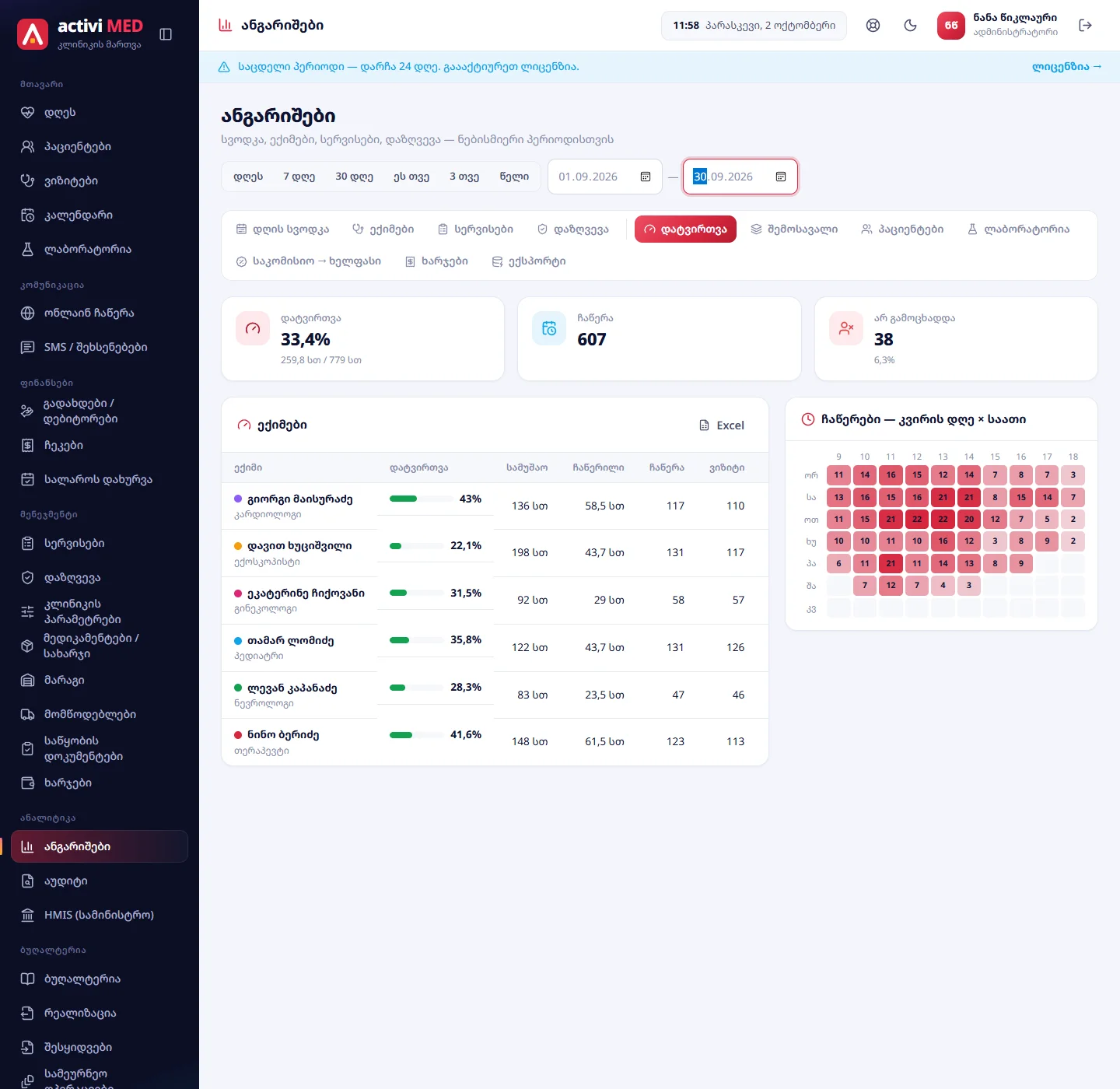Export doctors table via Excel button
The image size is (1120, 1089).
(x=722, y=425)
